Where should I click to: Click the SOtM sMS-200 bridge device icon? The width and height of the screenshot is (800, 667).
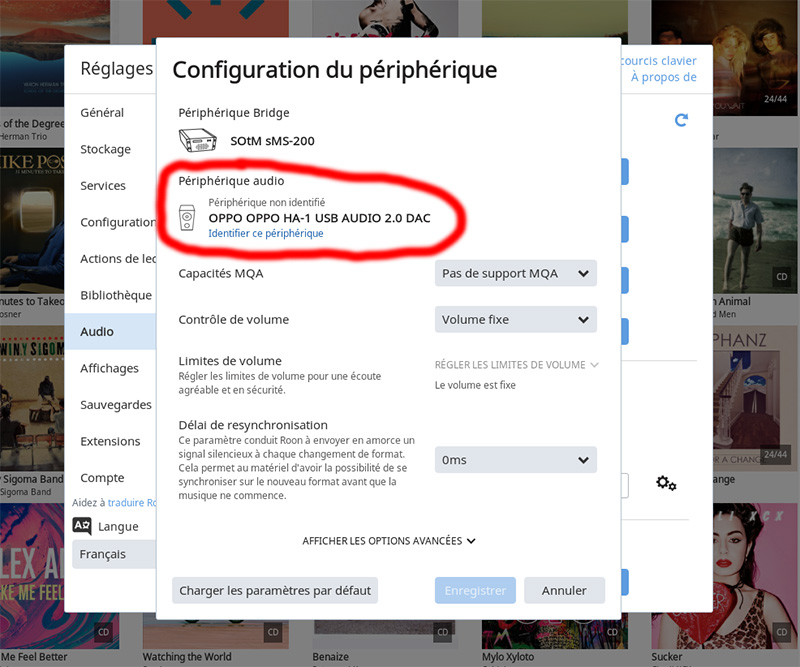(x=197, y=140)
